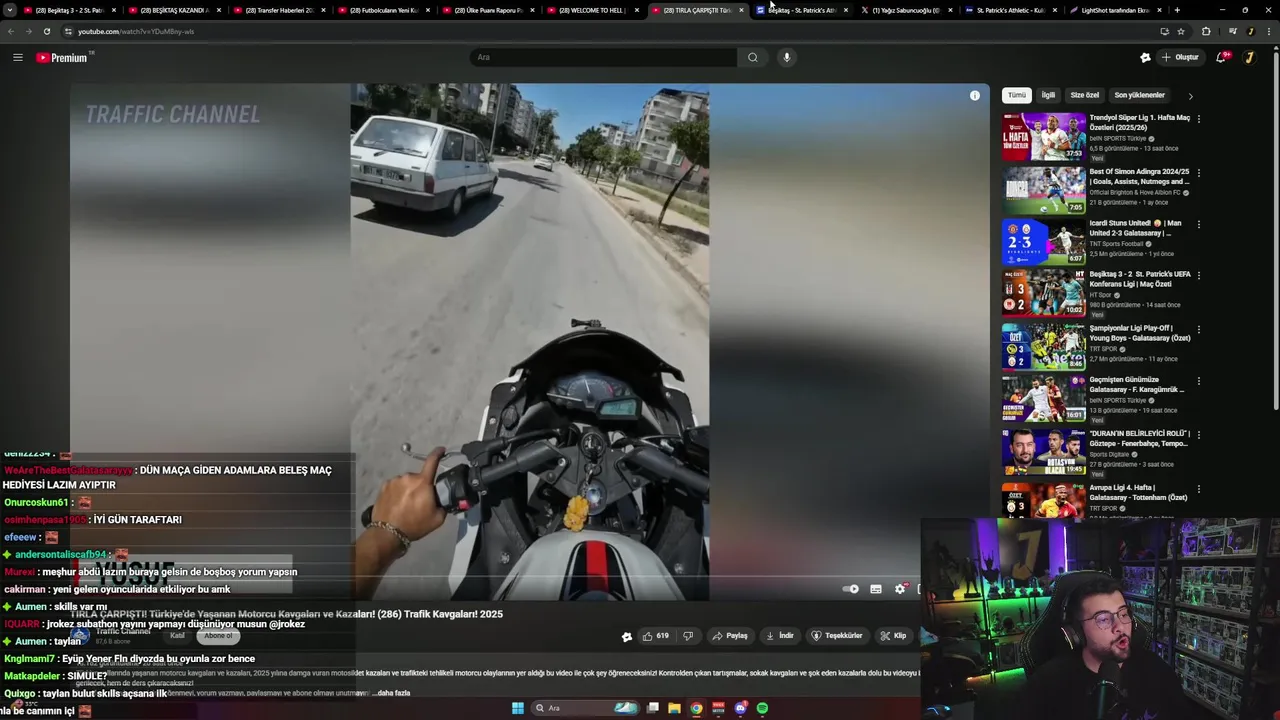
Task: Reload the page in Chrome
Action: (x=47, y=31)
